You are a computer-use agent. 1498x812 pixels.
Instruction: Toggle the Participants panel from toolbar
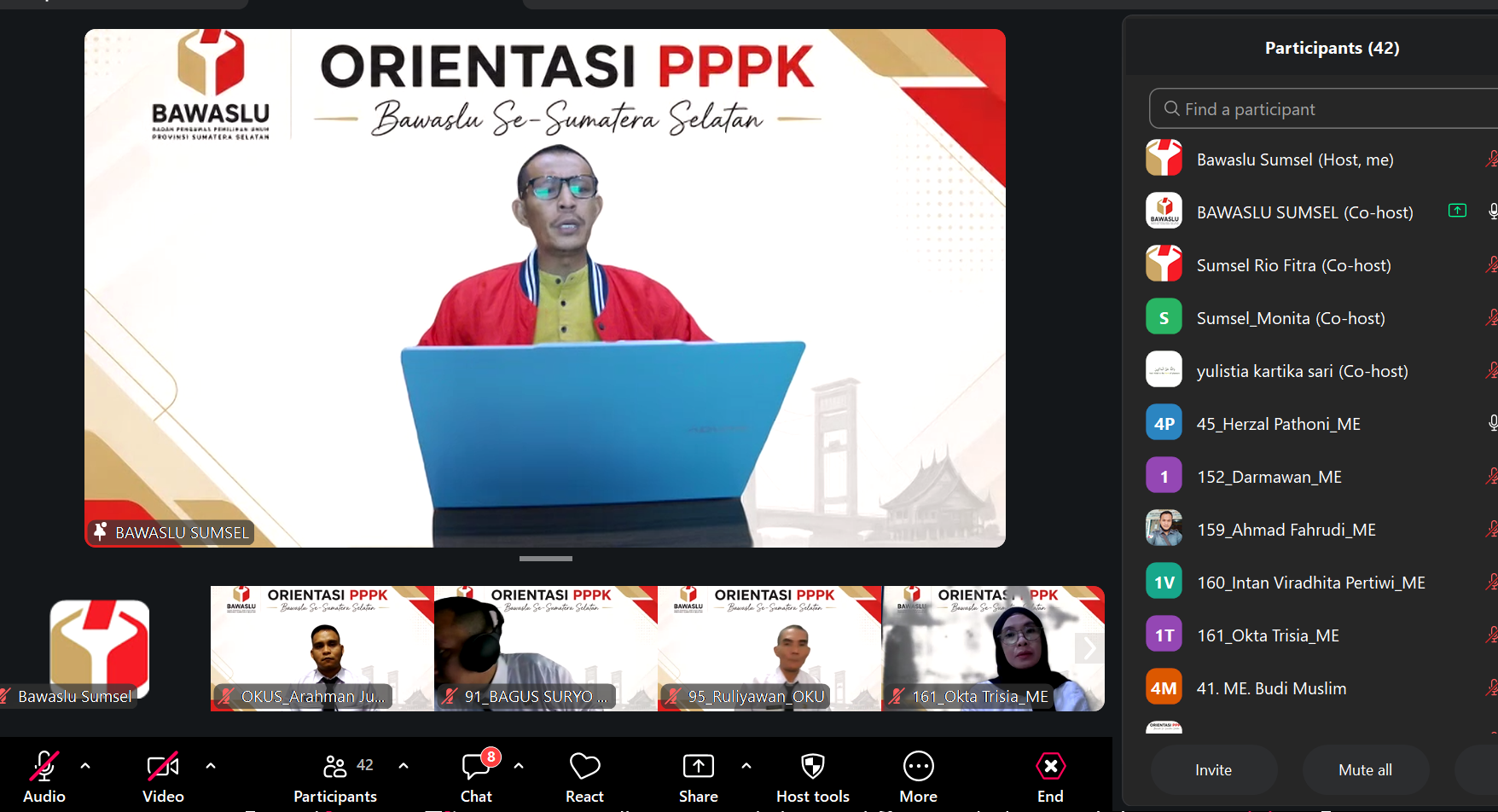pos(335,776)
